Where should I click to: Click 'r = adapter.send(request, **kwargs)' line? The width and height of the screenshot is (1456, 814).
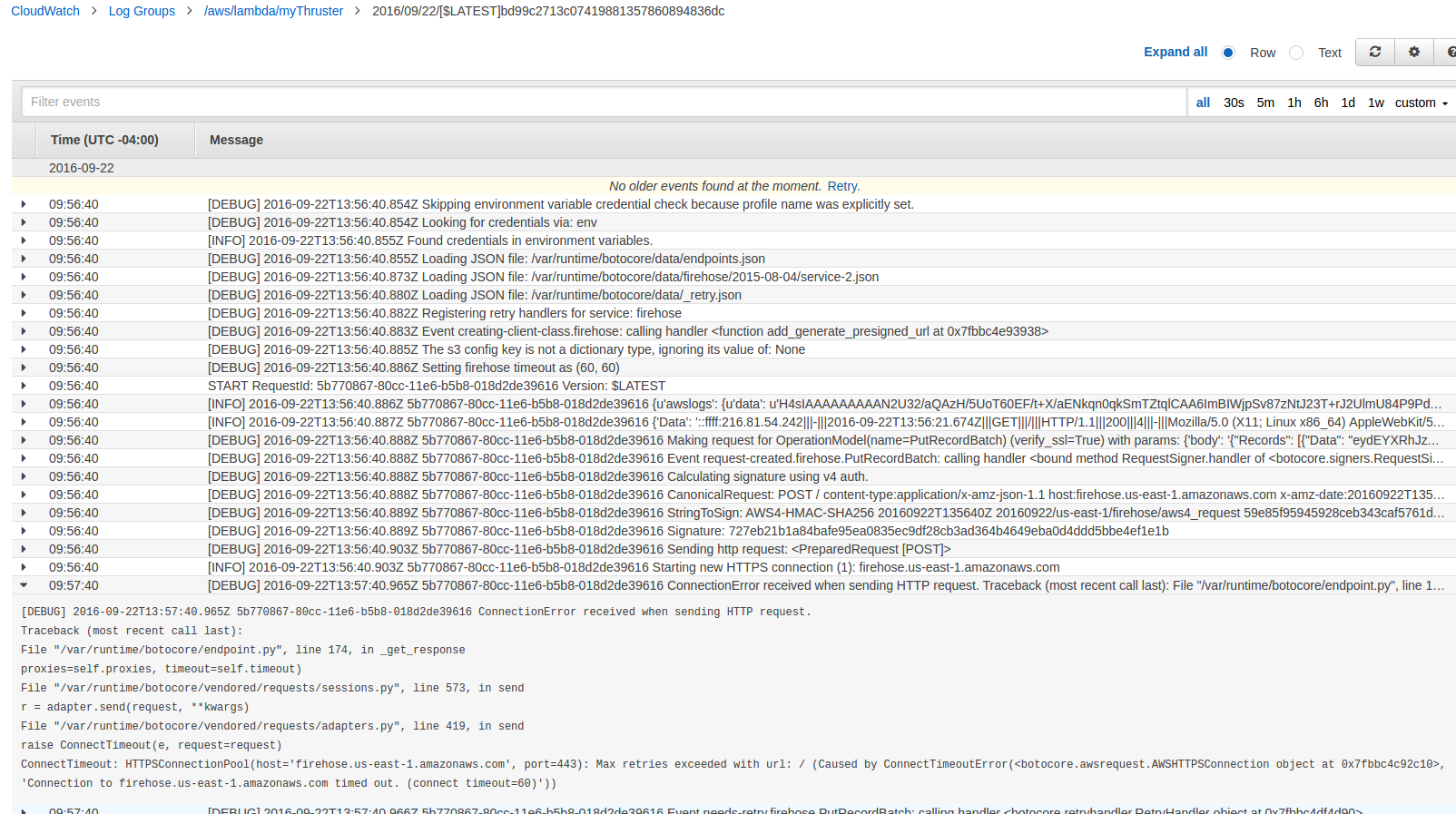(135, 707)
